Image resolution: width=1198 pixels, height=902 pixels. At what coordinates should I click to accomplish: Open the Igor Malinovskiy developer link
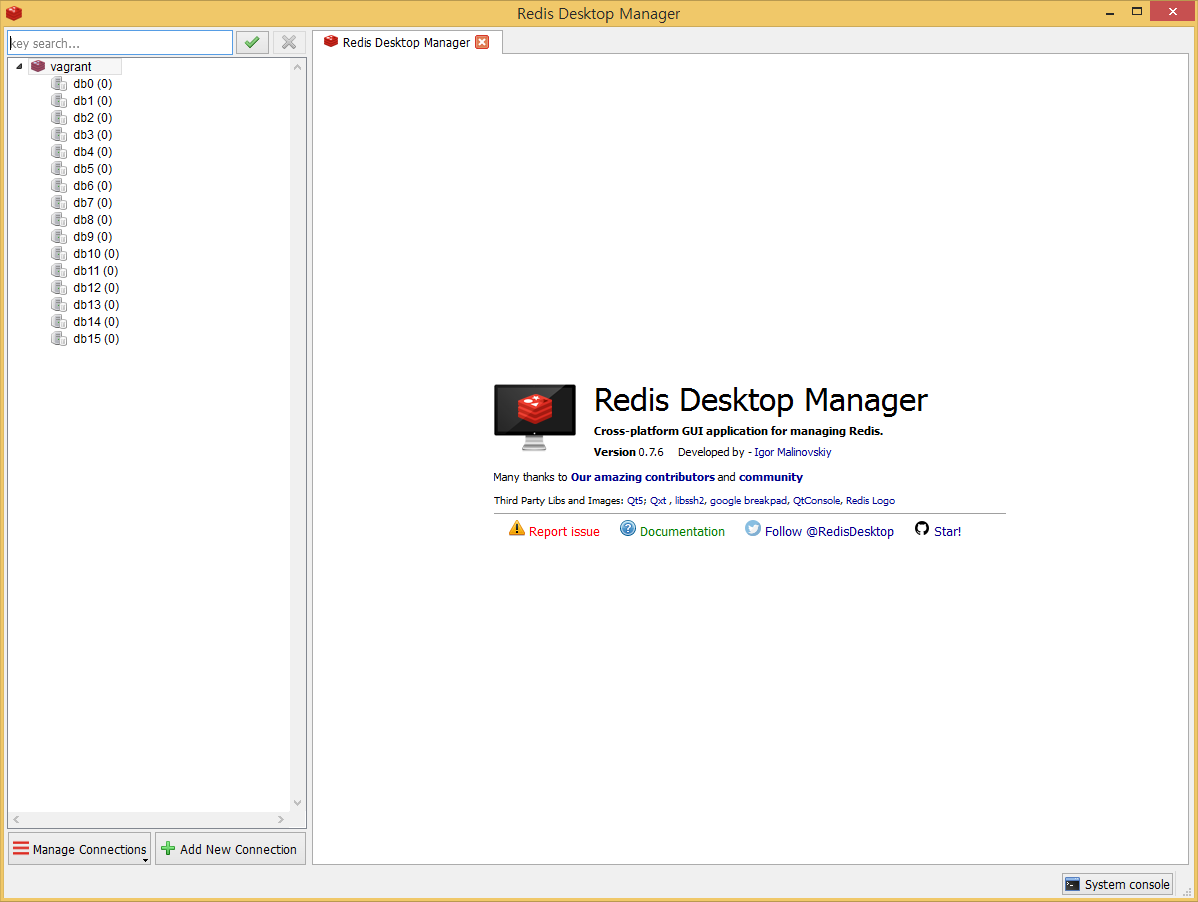click(x=792, y=452)
